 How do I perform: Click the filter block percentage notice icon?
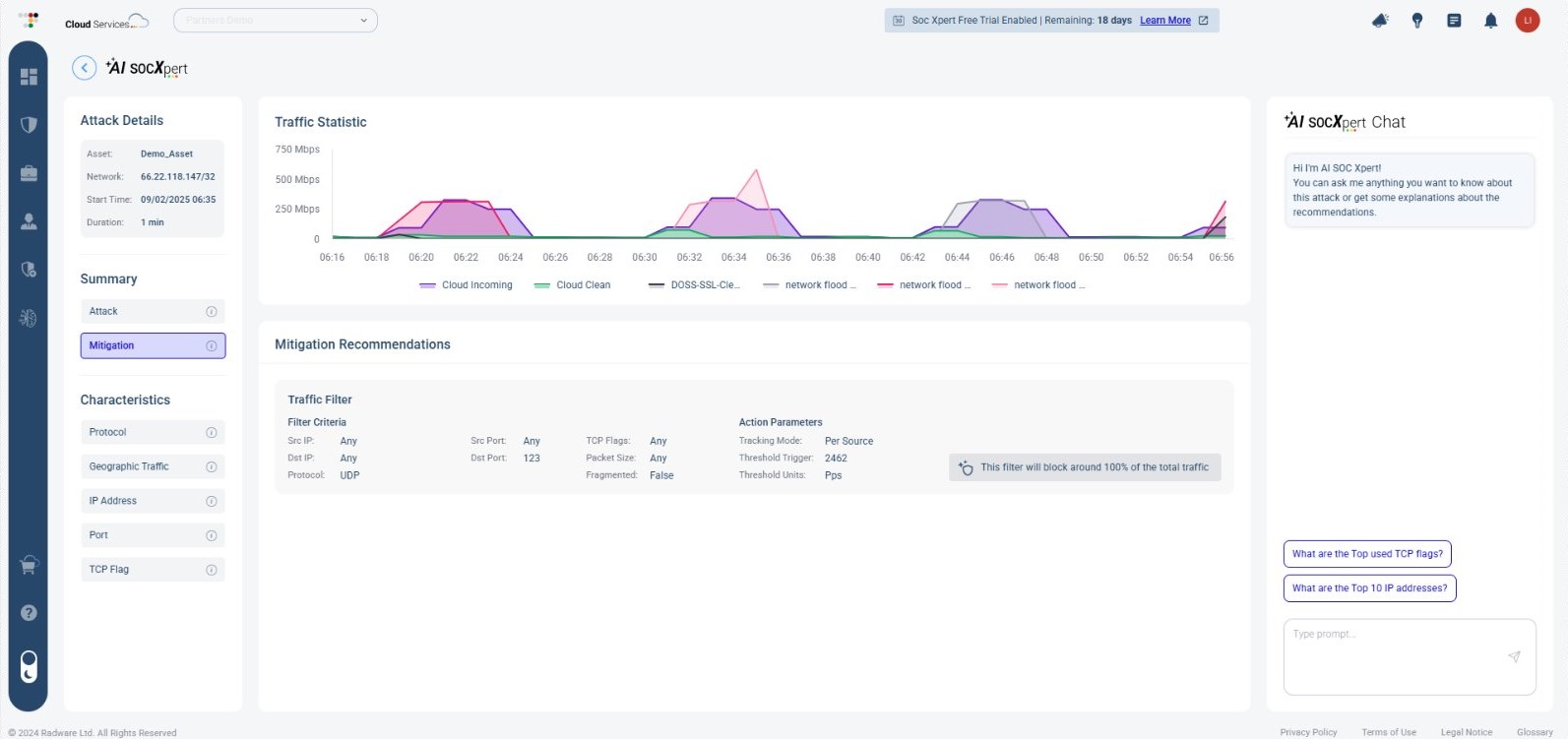pyautogui.click(x=966, y=467)
